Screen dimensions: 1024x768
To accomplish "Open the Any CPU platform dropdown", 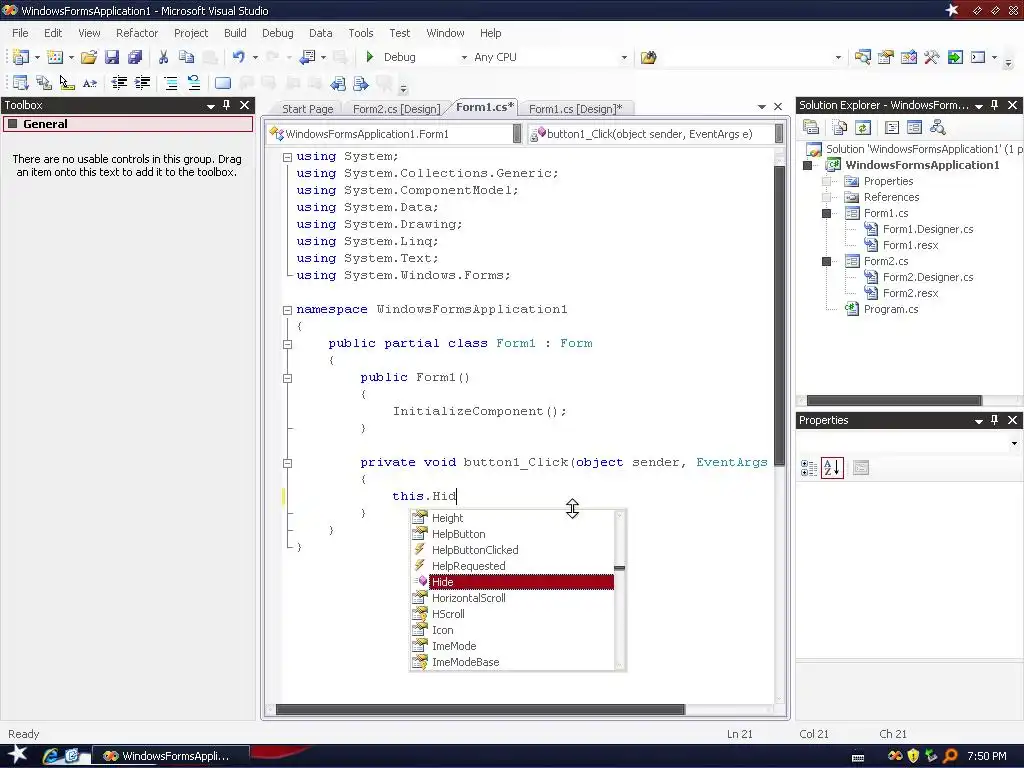I will coord(624,57).
